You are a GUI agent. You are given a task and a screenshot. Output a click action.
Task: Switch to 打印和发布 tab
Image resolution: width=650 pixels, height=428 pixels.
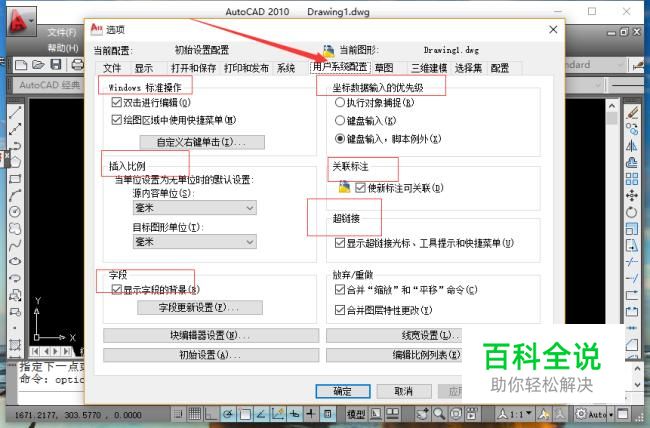pos(246,68)
